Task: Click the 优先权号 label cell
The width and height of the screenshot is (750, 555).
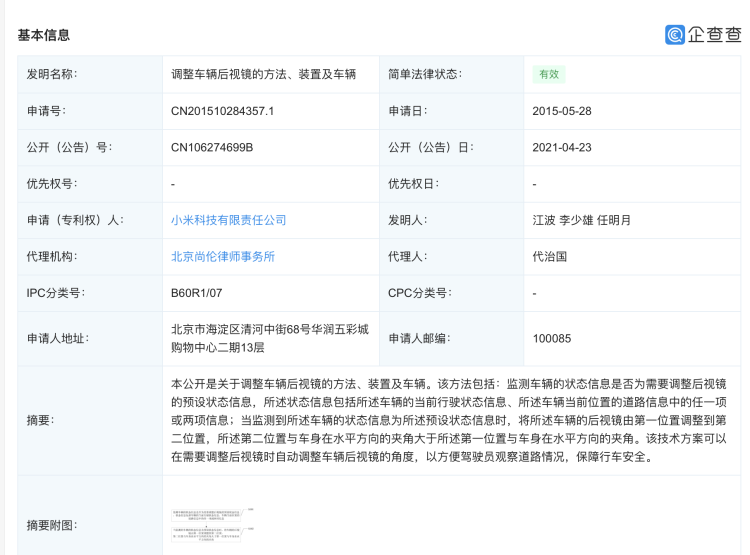Action: coord(90,184)
